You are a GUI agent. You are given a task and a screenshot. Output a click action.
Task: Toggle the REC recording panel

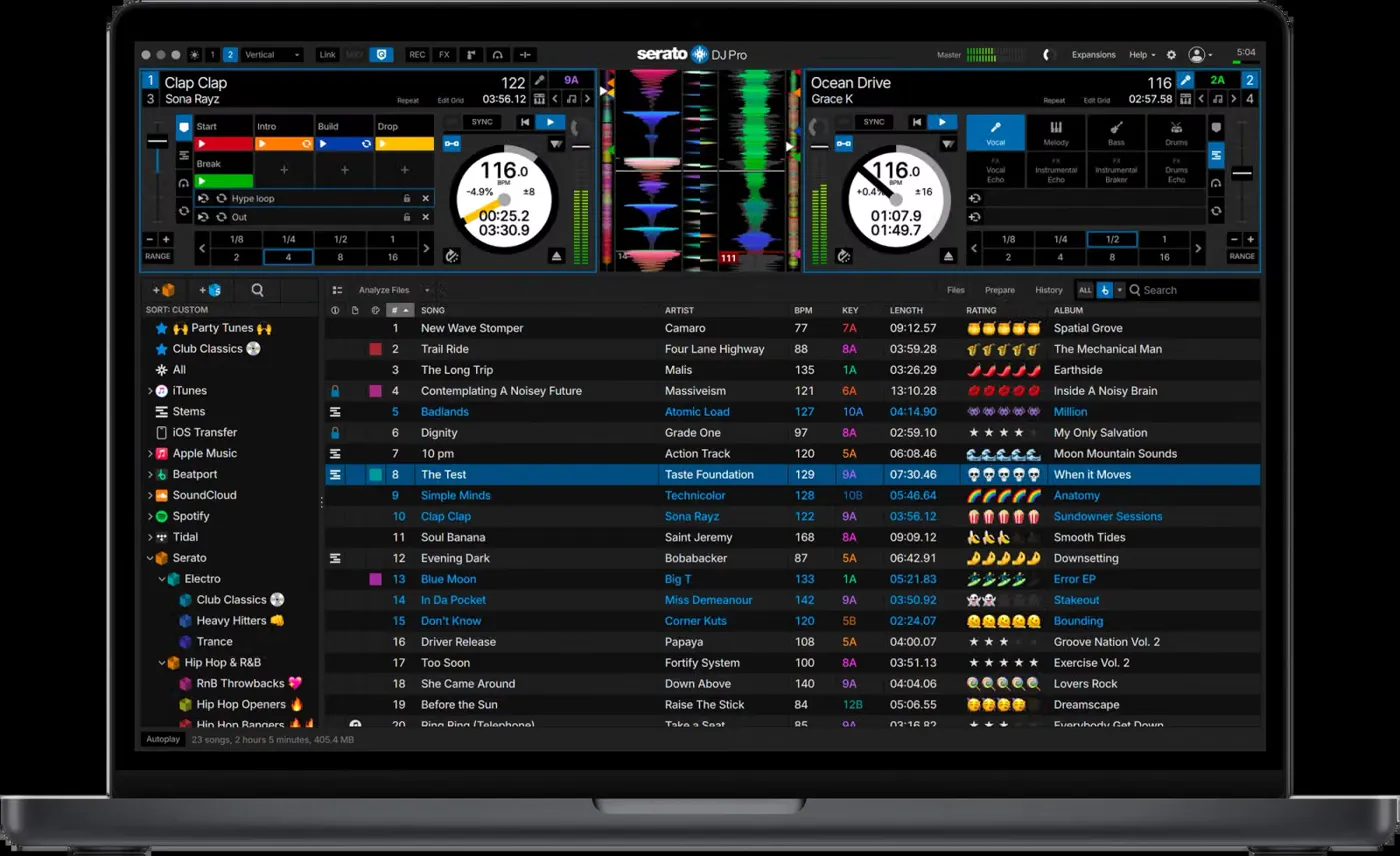click(x=417, y=55)
